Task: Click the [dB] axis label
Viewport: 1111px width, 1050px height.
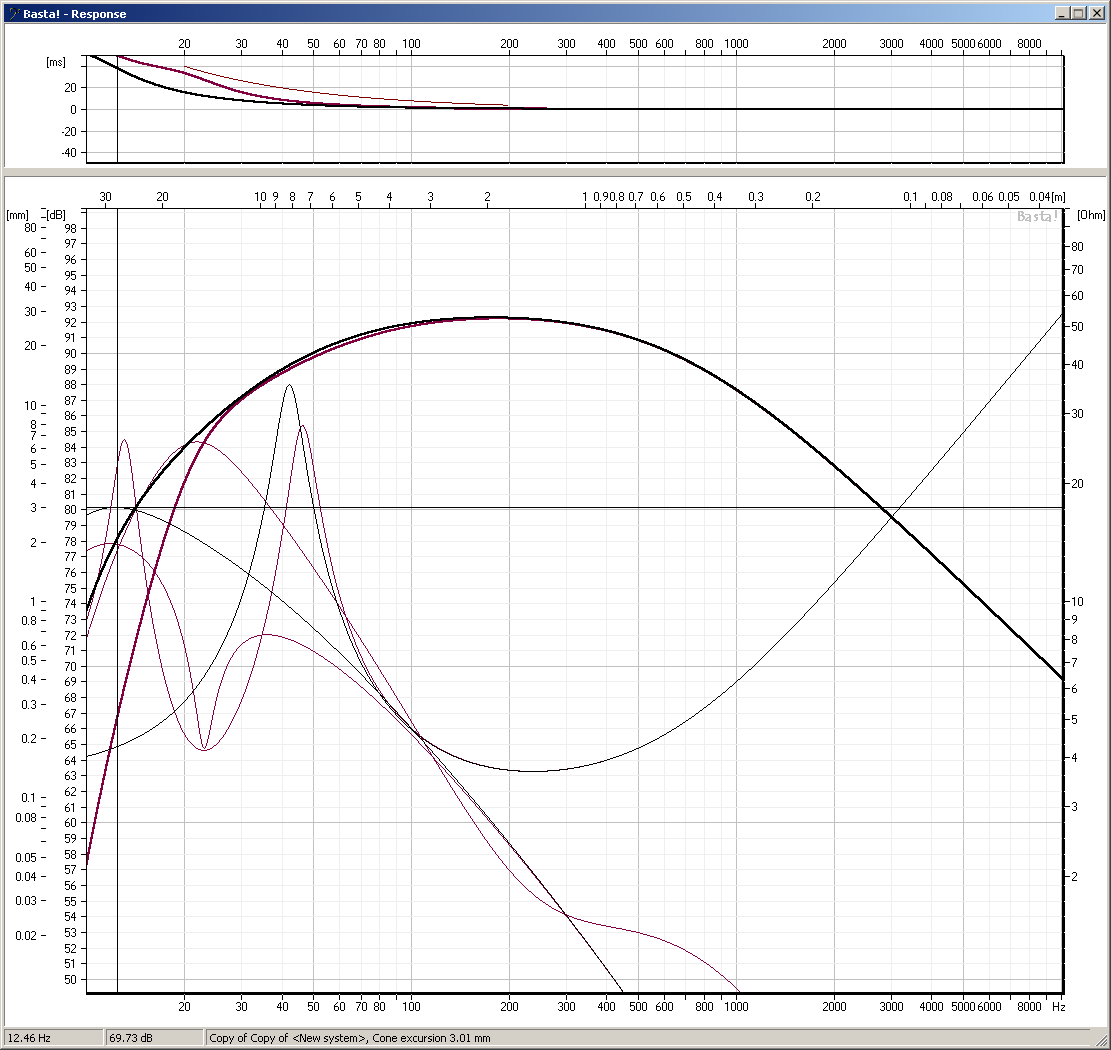Action: coord(56,214)
